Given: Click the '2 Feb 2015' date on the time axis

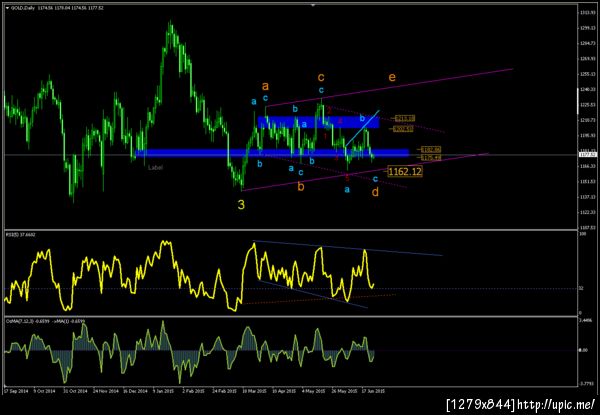Looking at the screenshot, I should pos(194,391).
